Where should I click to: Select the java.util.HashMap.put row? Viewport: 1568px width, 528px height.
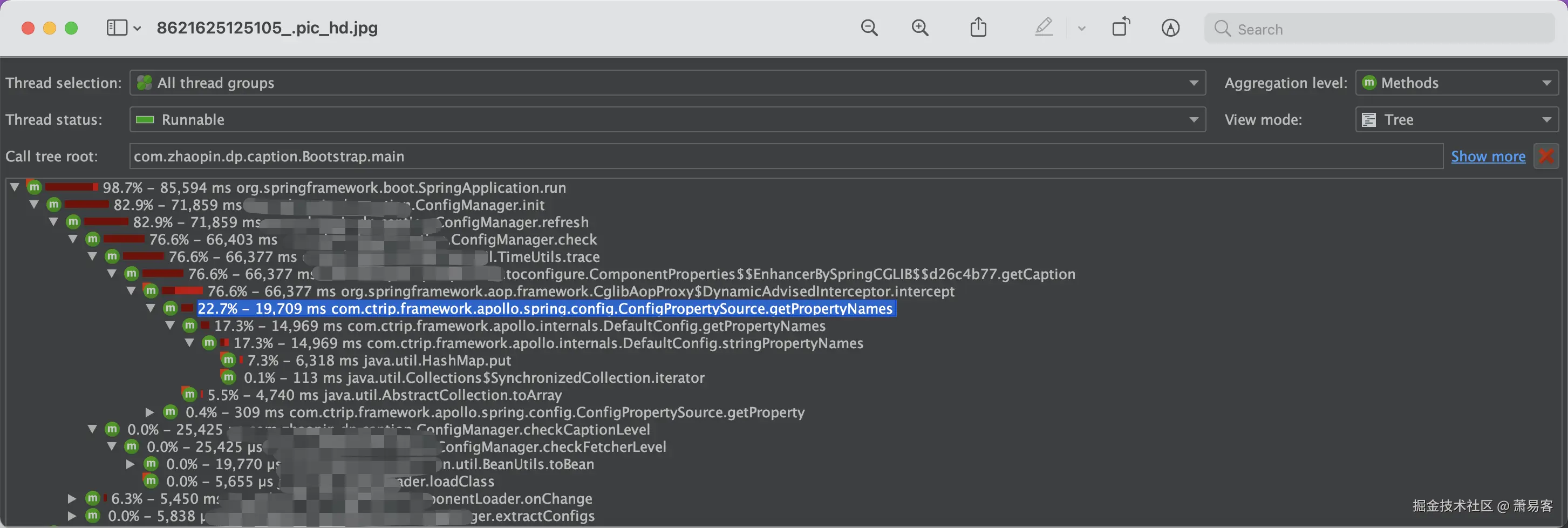379,361
